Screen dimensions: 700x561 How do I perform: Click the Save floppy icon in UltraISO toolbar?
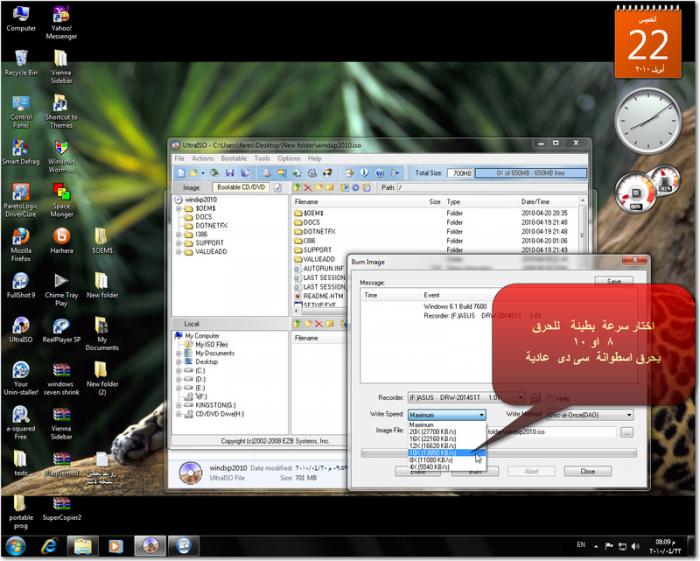pos(230,173)
